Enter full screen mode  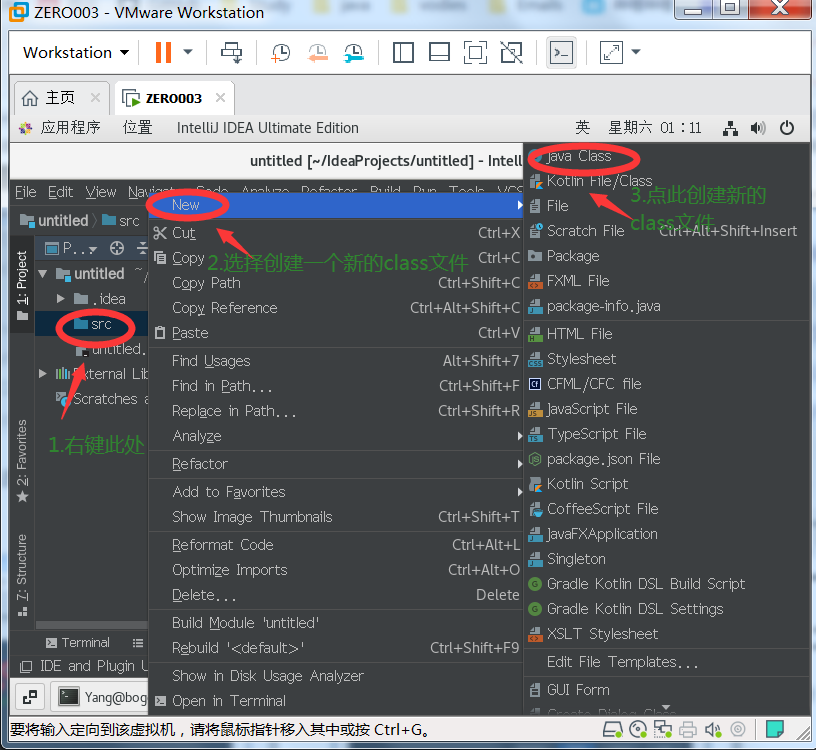(476, 52)
